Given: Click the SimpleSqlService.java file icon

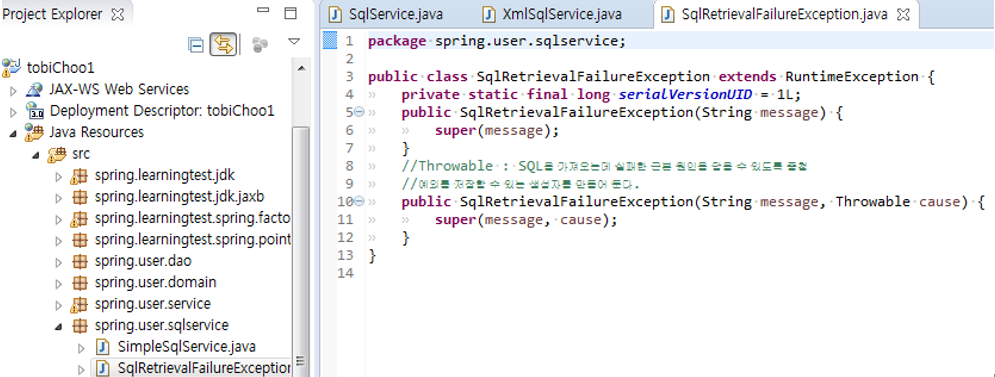Looking at the screenshot, I should coord(103,347).
